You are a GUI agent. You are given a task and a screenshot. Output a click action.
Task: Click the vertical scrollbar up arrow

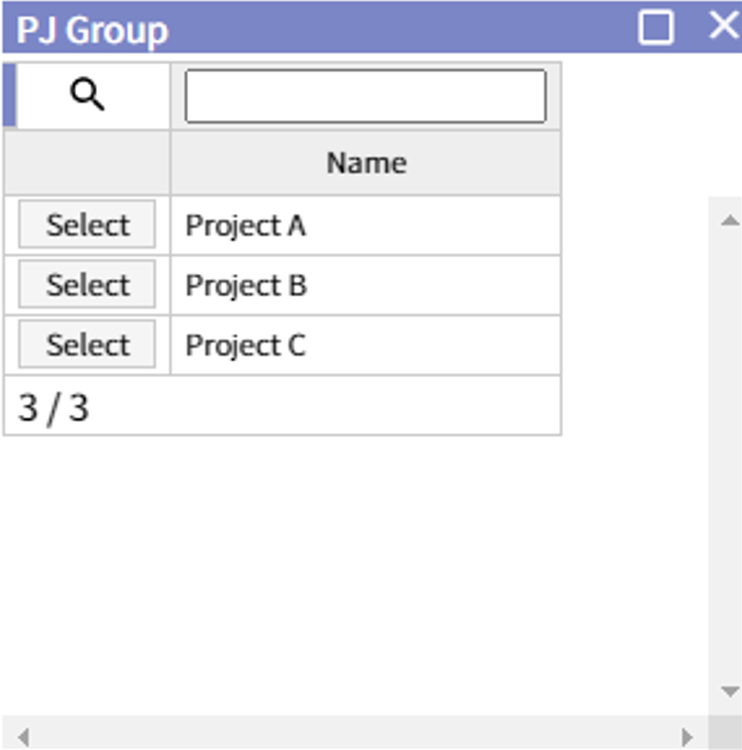click(729, 219)
